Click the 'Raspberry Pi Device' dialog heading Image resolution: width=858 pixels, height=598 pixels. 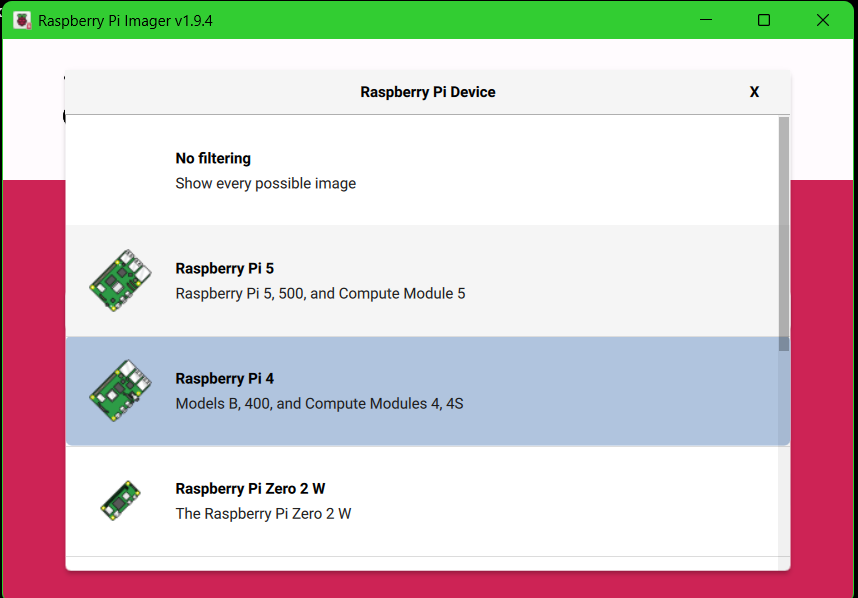[428, 92]
